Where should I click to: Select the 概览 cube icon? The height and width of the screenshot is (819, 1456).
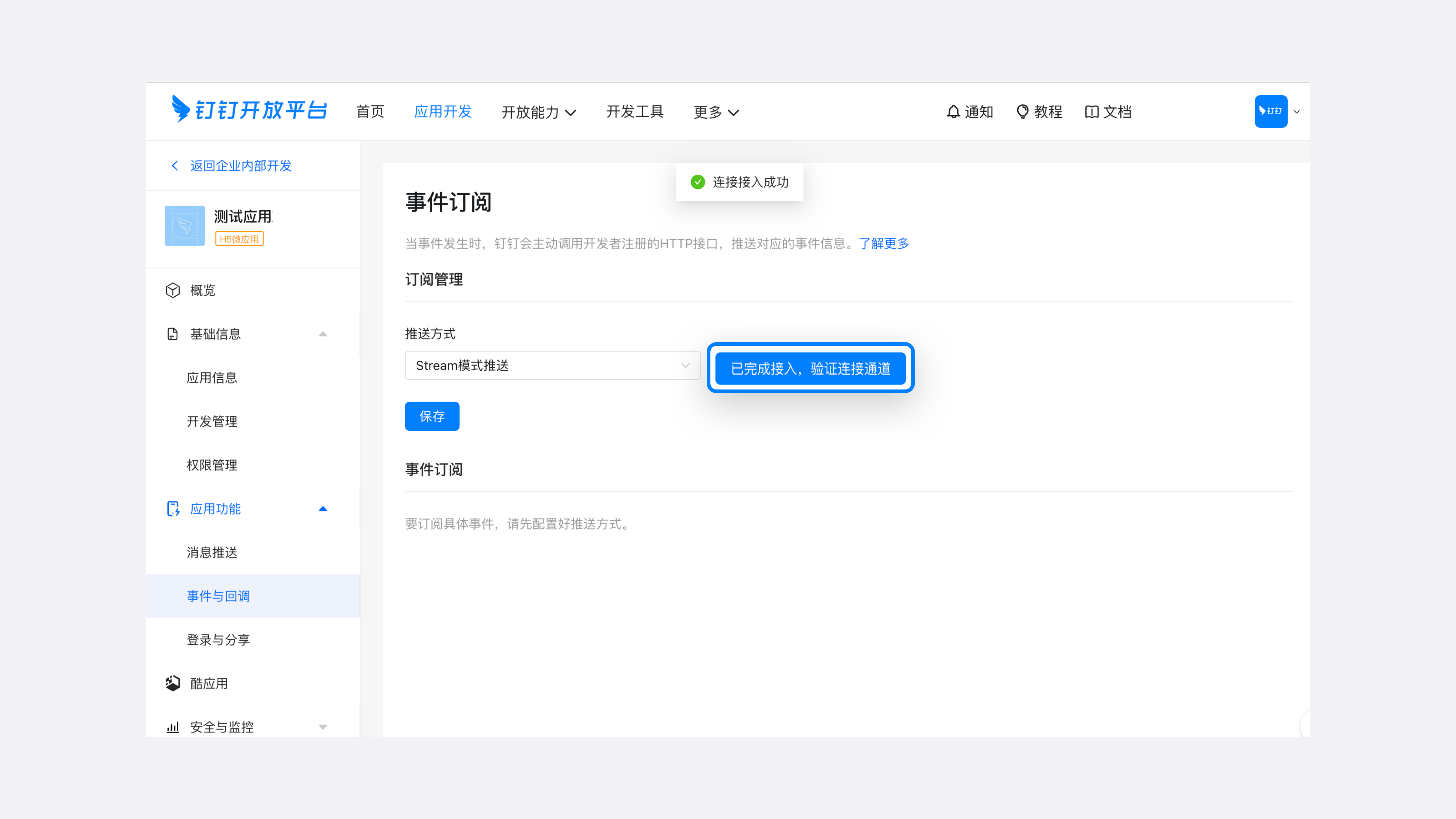(172, 290)
